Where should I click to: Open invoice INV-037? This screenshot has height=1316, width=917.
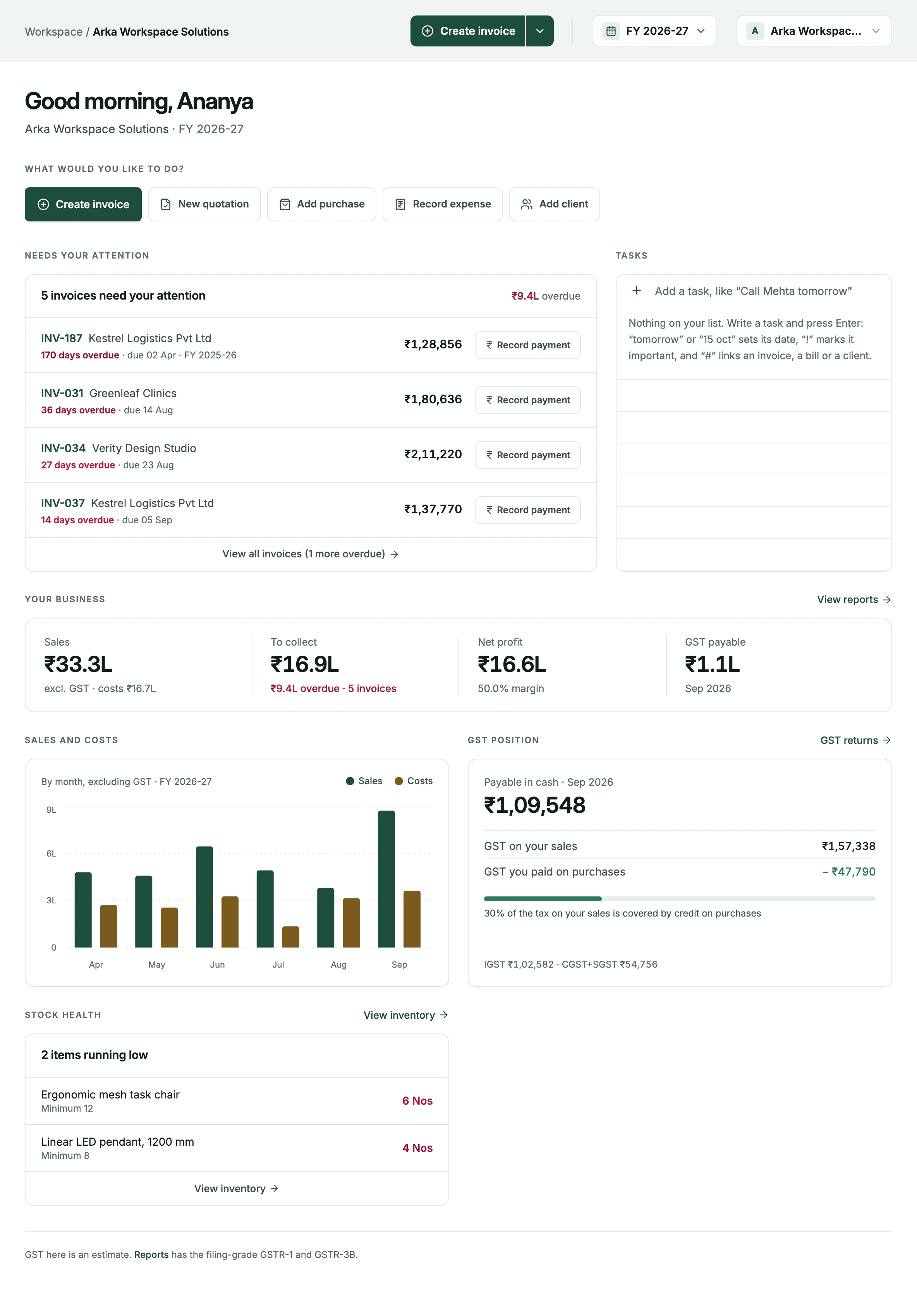[62, 503]
